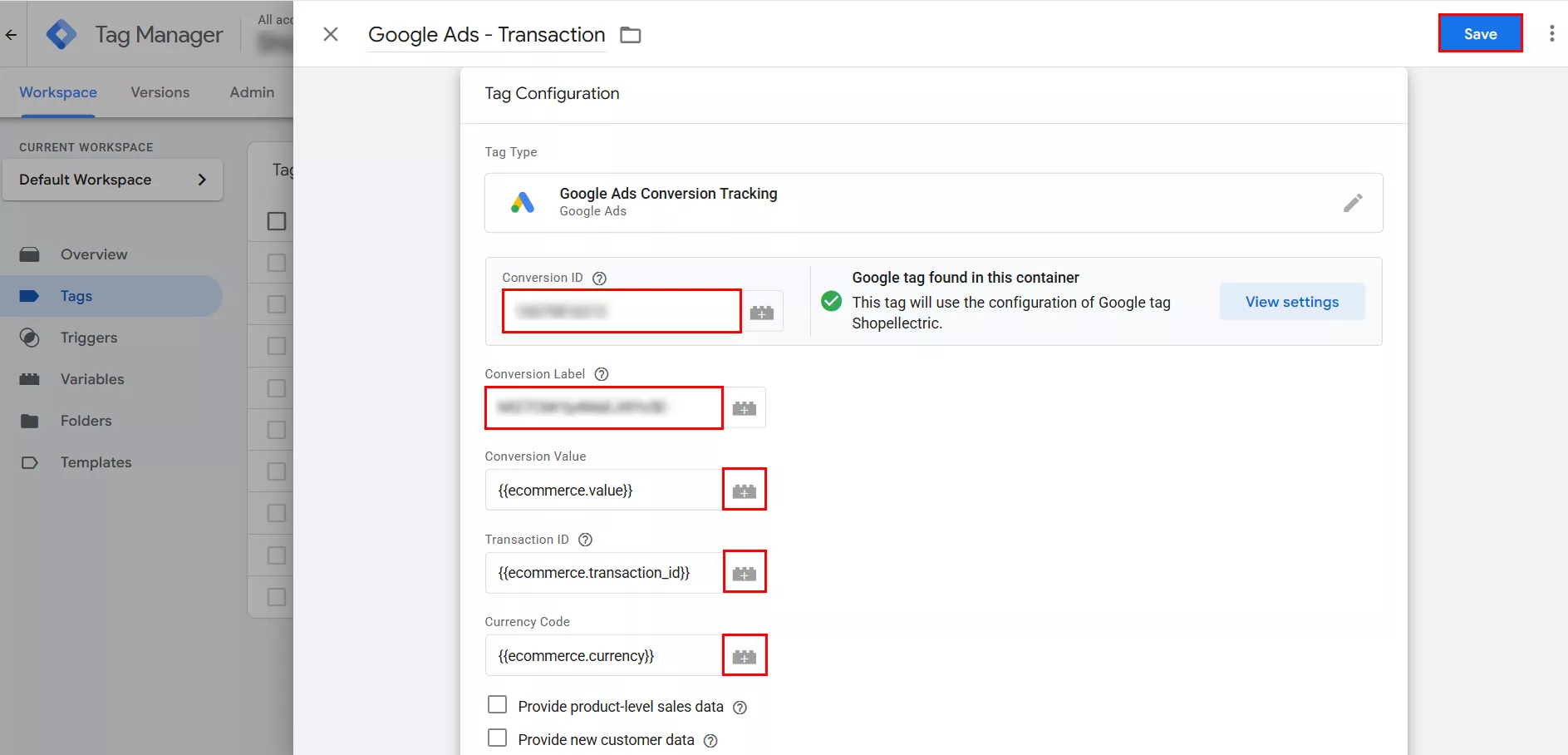Insert variable for Conversion Value field
Screen dimensions: 1568x755
[x=744, y=491]
